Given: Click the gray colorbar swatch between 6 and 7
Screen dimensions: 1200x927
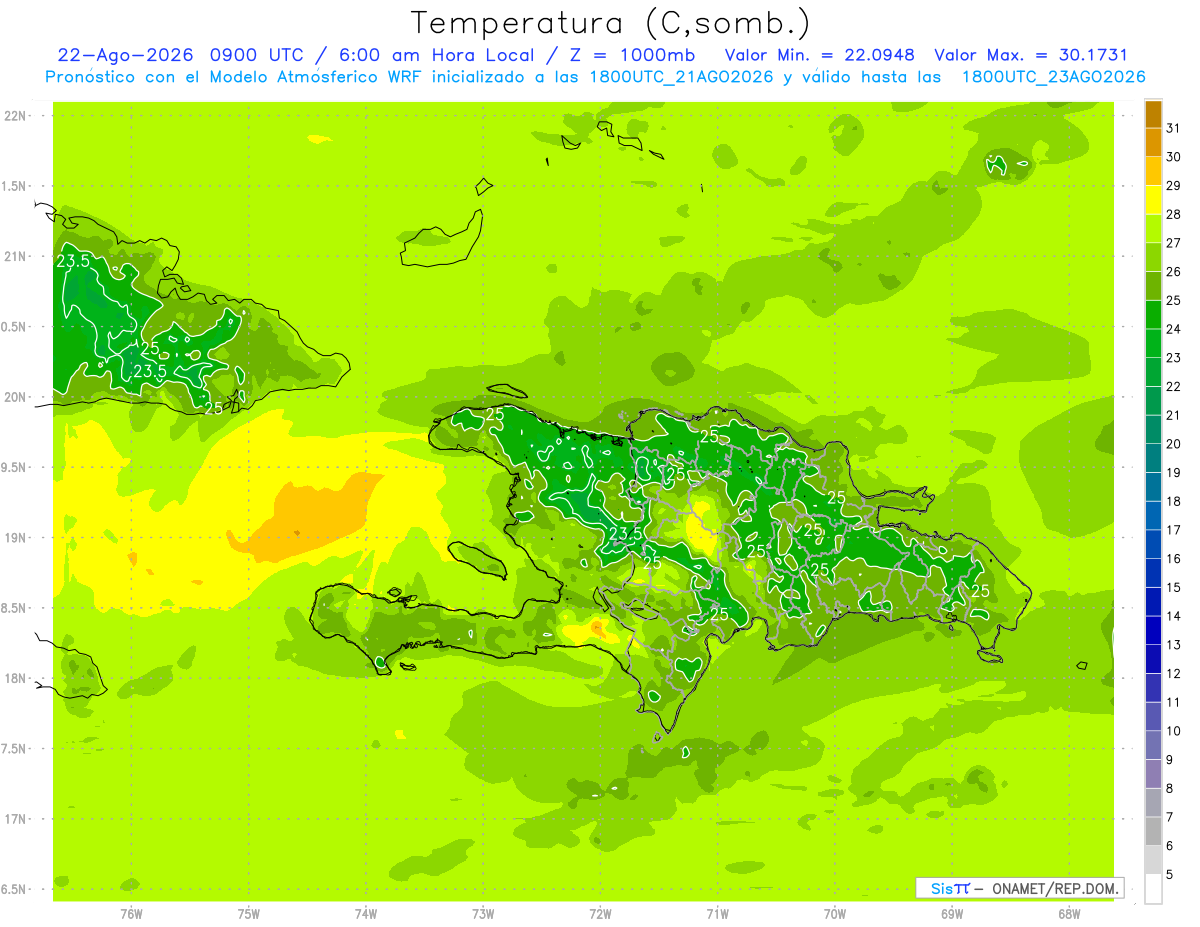Looking at the screenshot, I should click(x=1153, y=832).
